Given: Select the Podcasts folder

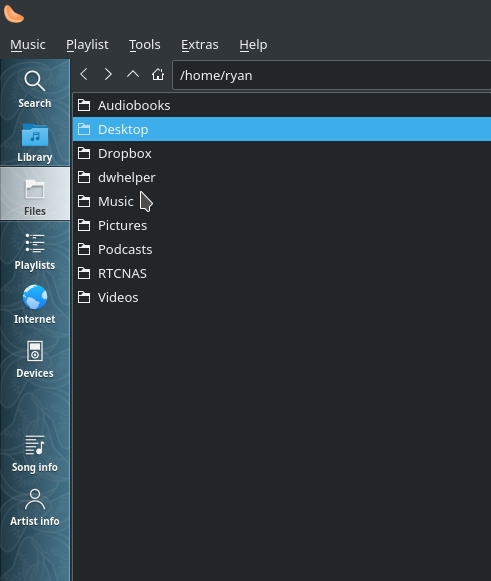Looking at the screenshot, I should click(x=282, y=249).
